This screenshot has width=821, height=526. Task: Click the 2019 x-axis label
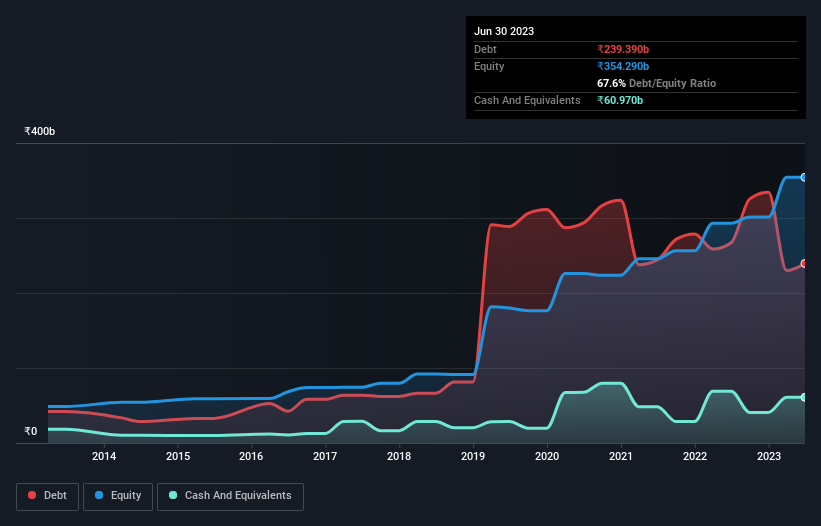[473, 456]
